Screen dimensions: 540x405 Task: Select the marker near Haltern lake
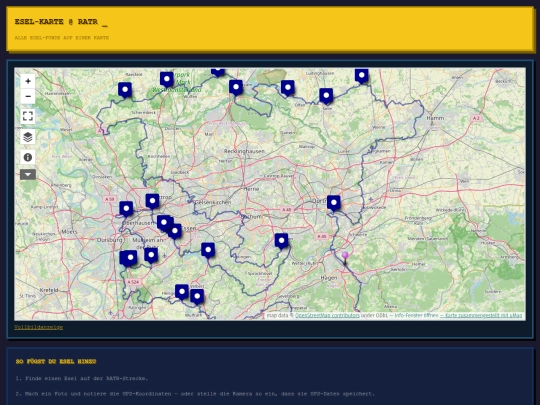coord(236,88)
